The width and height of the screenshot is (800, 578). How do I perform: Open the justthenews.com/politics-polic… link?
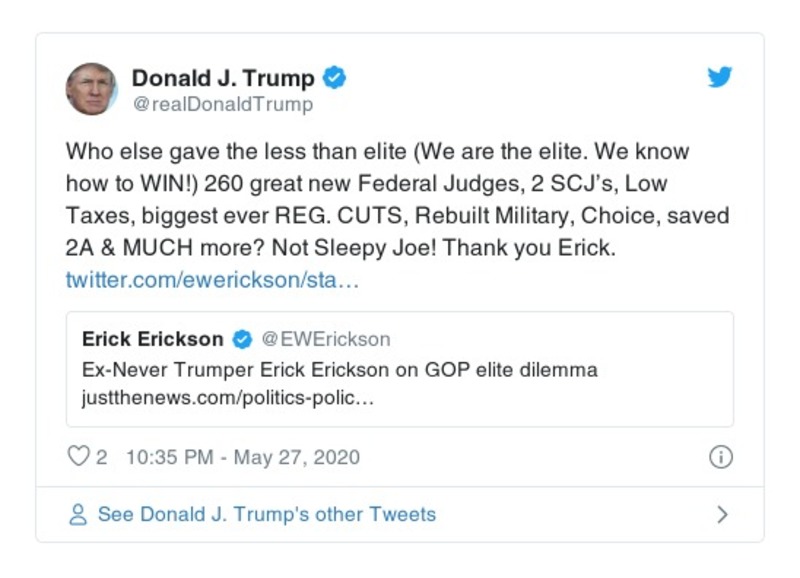228,396
